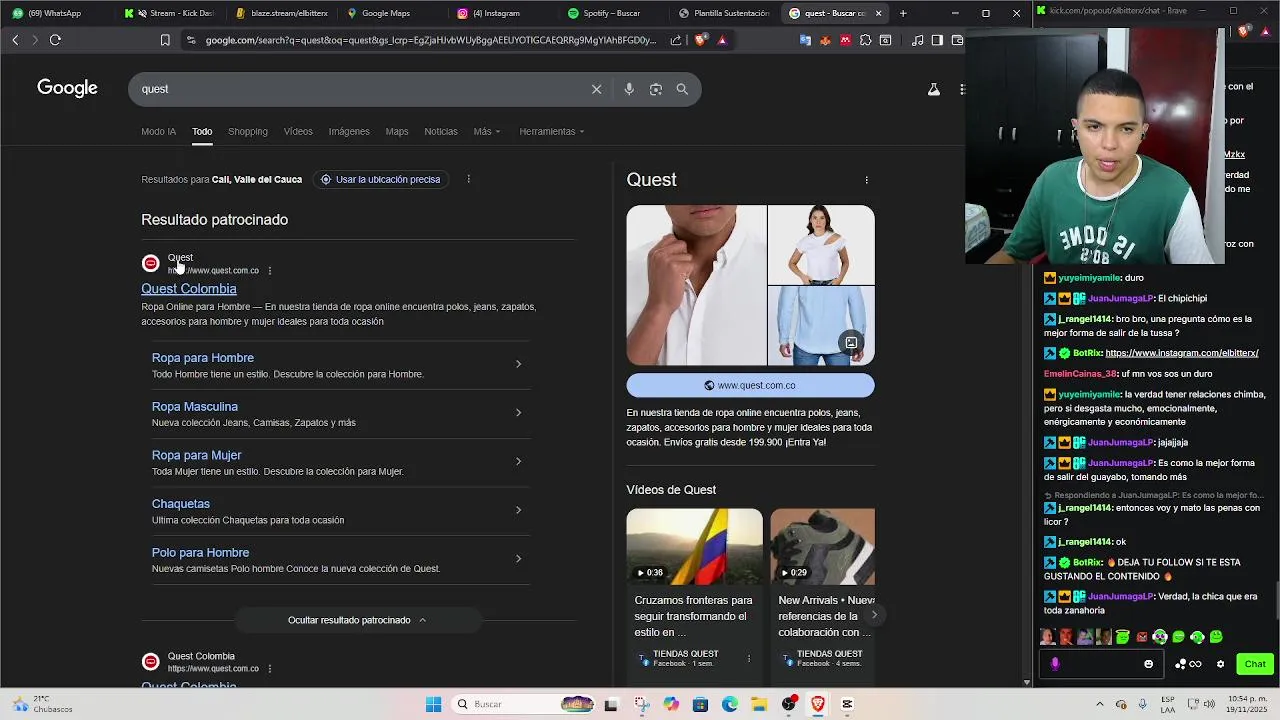Viewport: 1280px width, 720px height.
Task: Open Quest knowledge panel three-dot menu
Action: coord(866,180)
